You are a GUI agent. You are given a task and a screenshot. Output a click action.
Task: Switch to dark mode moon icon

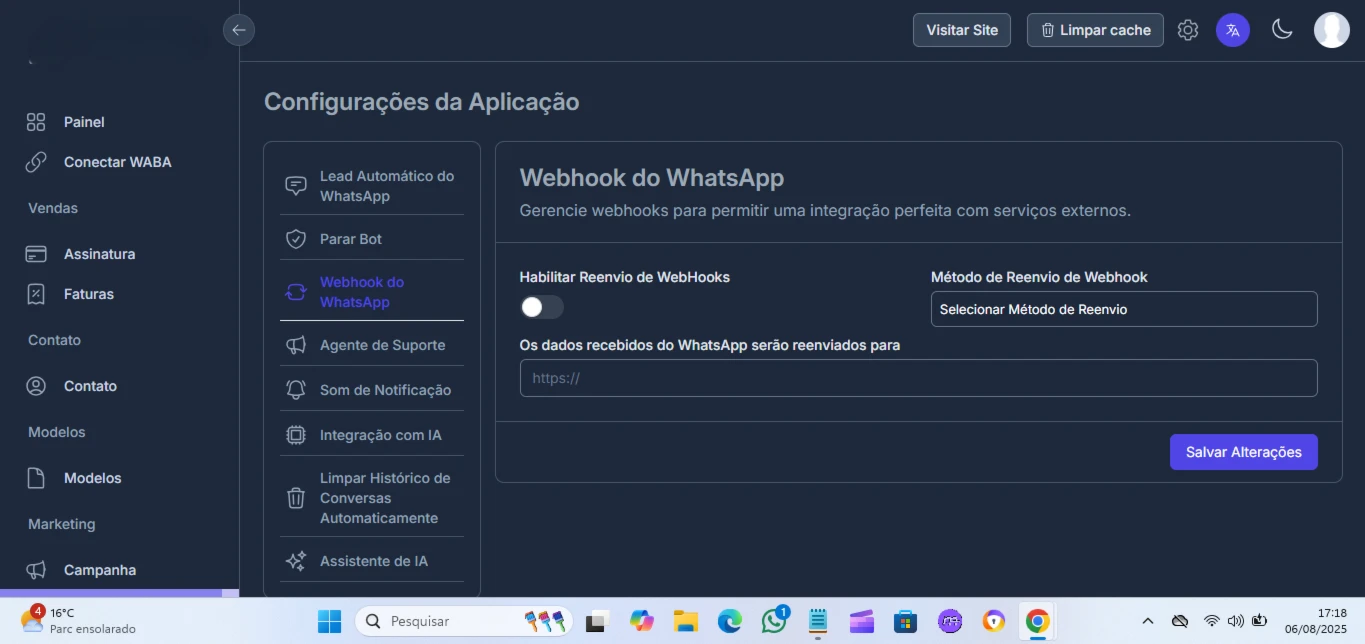tap(1282, 30)
